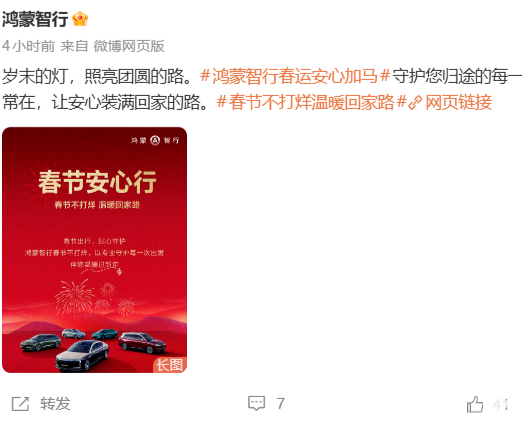Click the 转发 repost label
522x426 pixels.
55,404
